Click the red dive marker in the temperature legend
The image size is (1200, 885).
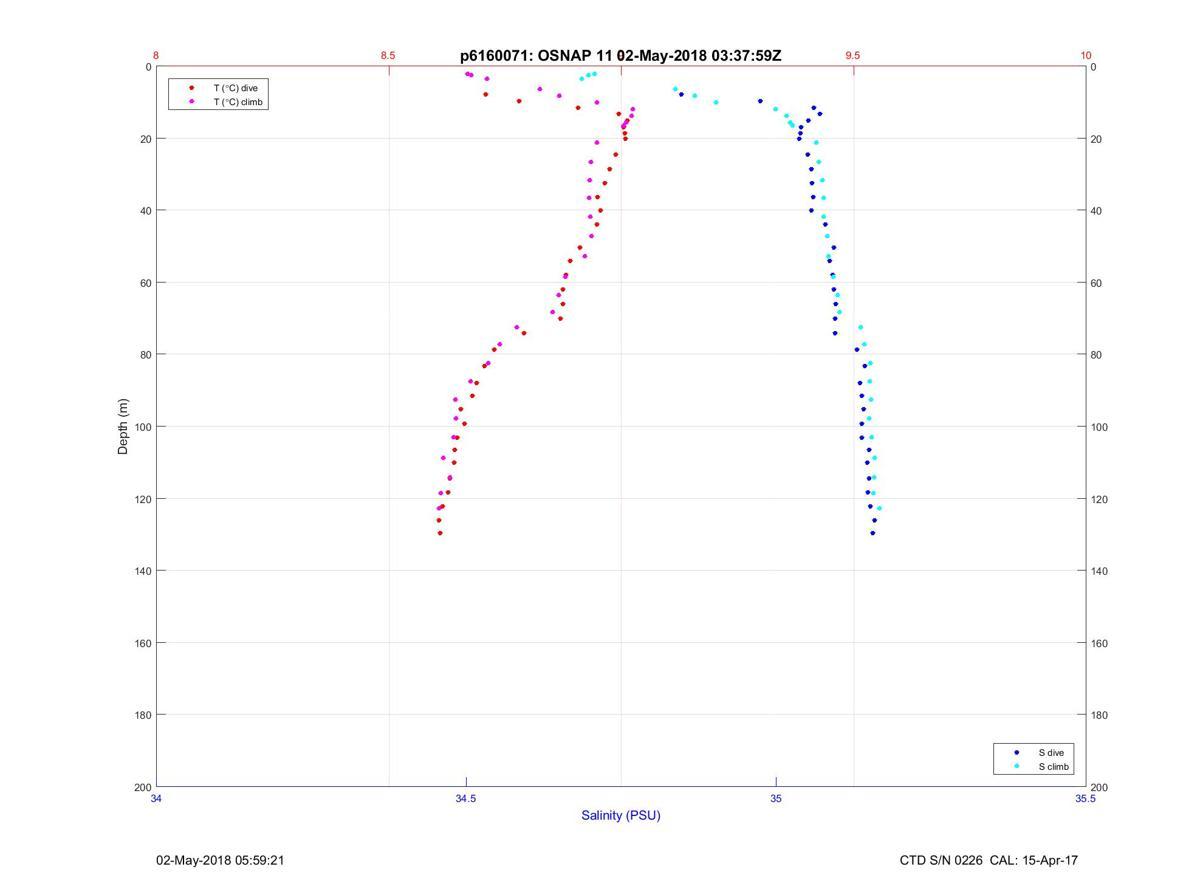tap(192, 88)
